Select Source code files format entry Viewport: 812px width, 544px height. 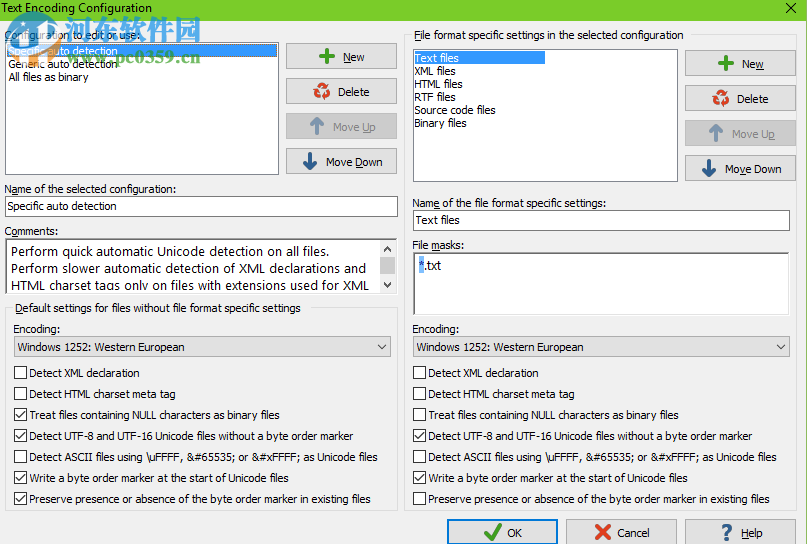click(455, 110)
